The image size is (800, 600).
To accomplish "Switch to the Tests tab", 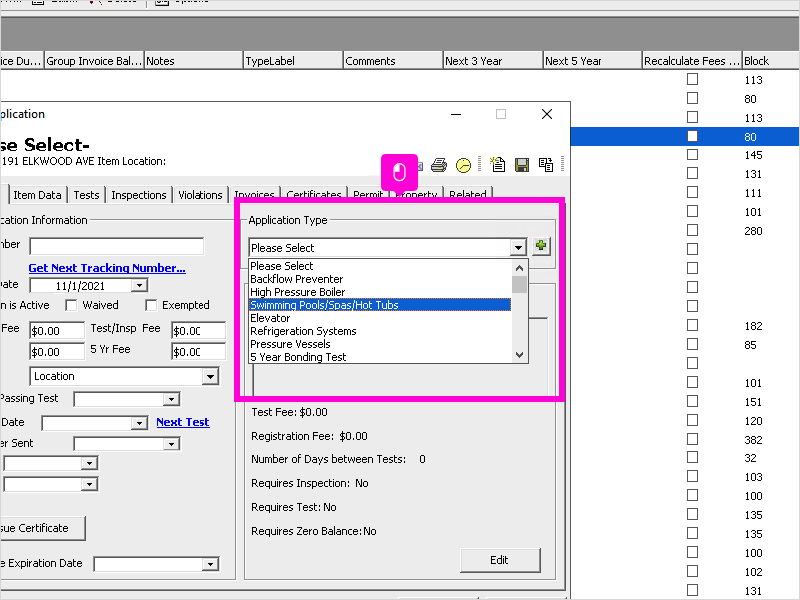I will point(86,195).
